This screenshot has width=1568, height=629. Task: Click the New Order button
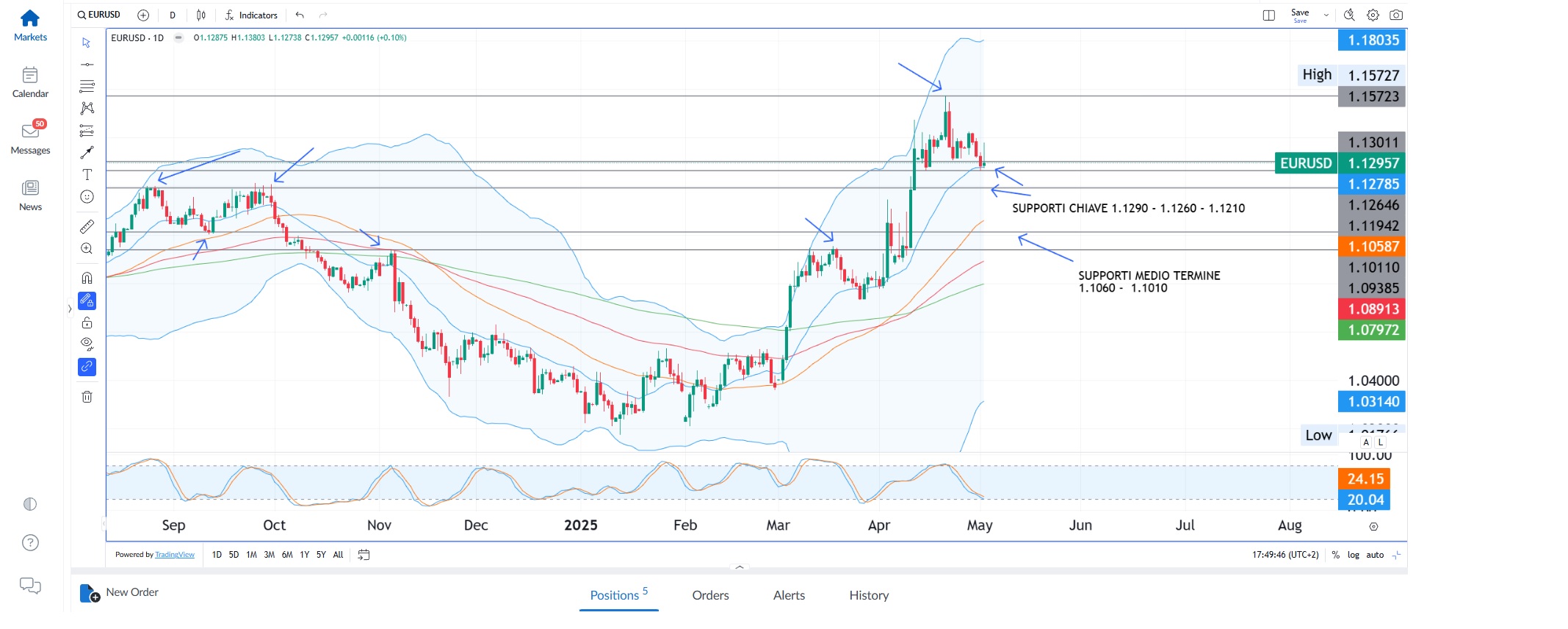119,592
